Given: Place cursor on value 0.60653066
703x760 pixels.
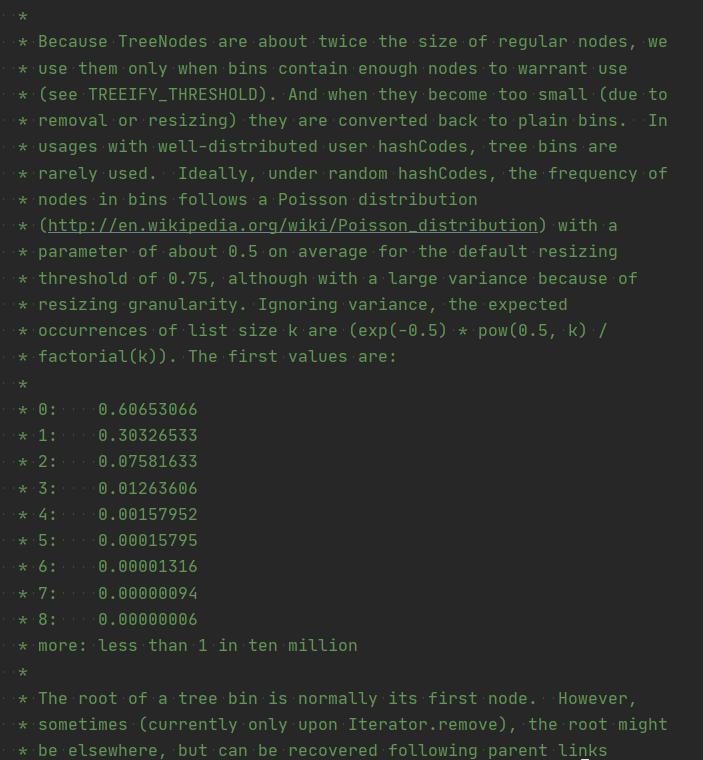Looking at the screenshot, I should click(x=148, y=410).
